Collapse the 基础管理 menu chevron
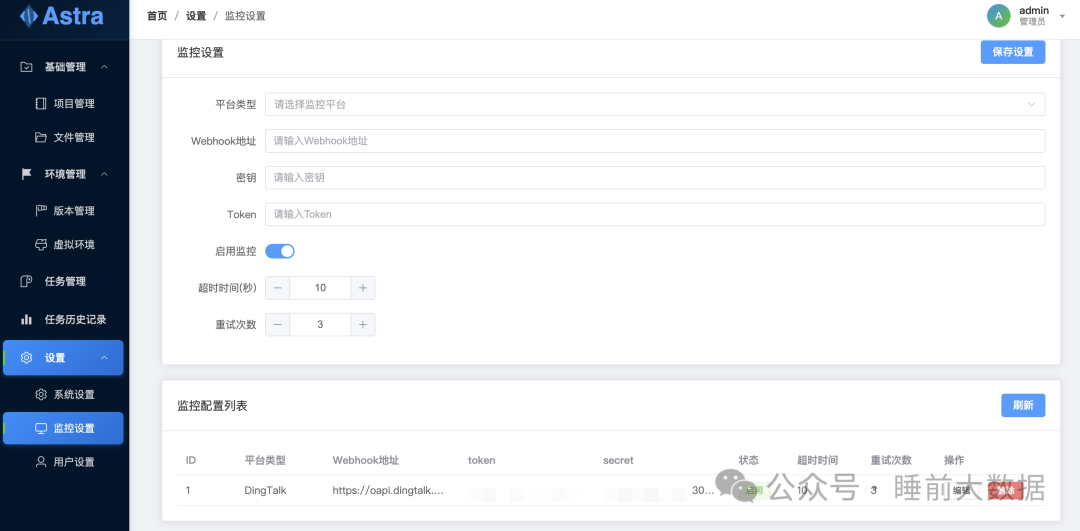The image size is (1080, 531). coord(104,67)
